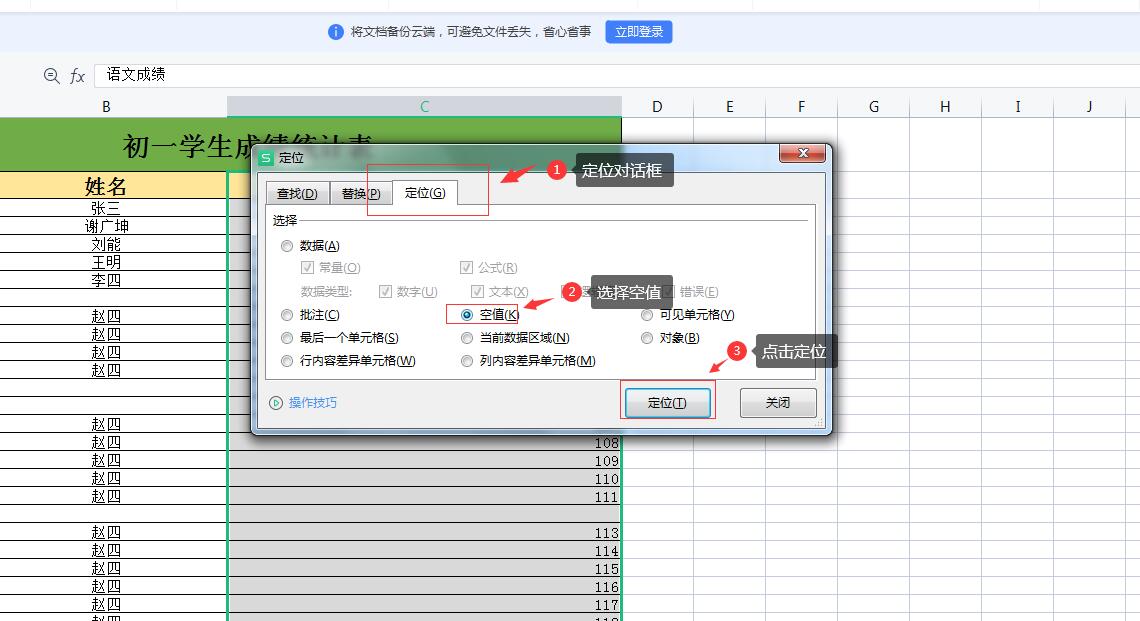Viewport: 1140px width, 621px height.
Task: Select the 对象(B) radio option
Action: tap(646, 338)
